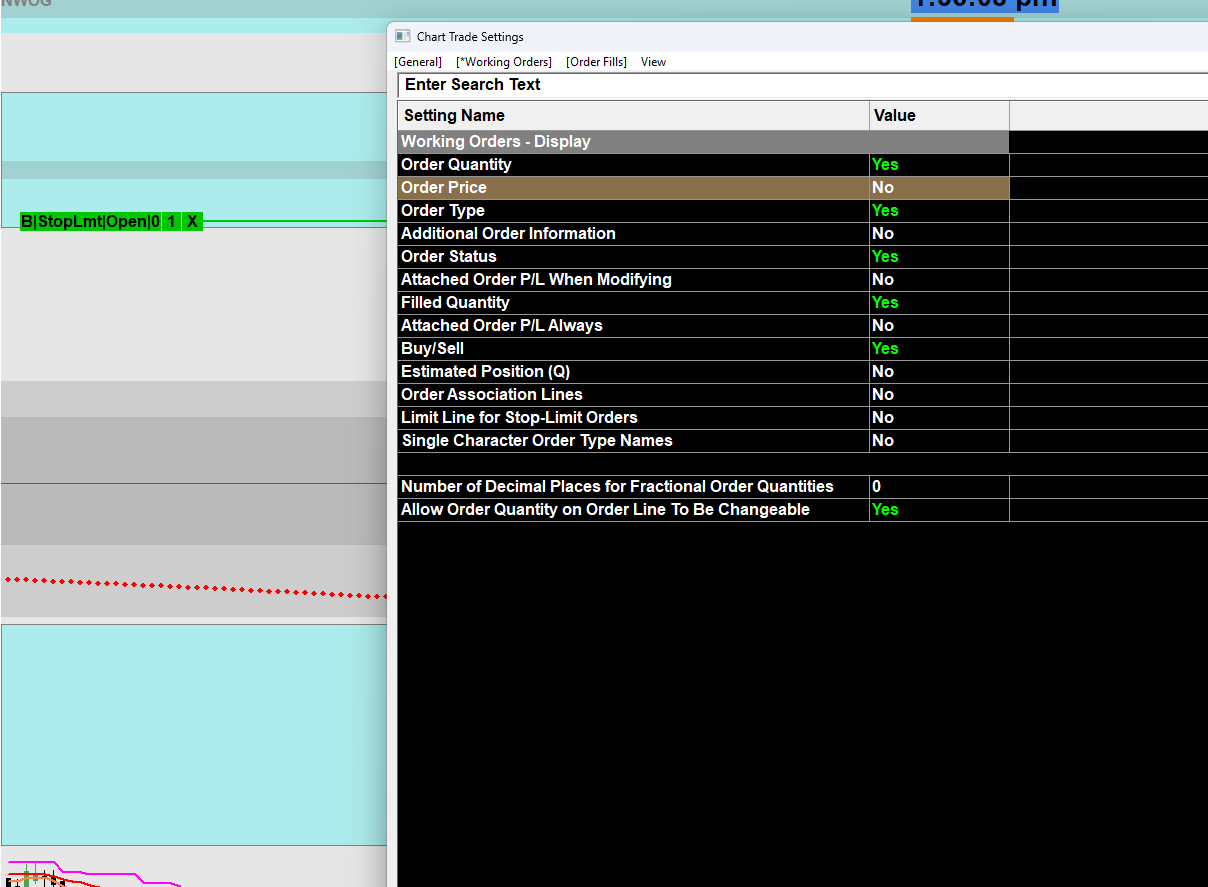This screenshot has width=1208, height=887.
Task: Toggle the Order Price No value
Action: [x=939, y=188]
